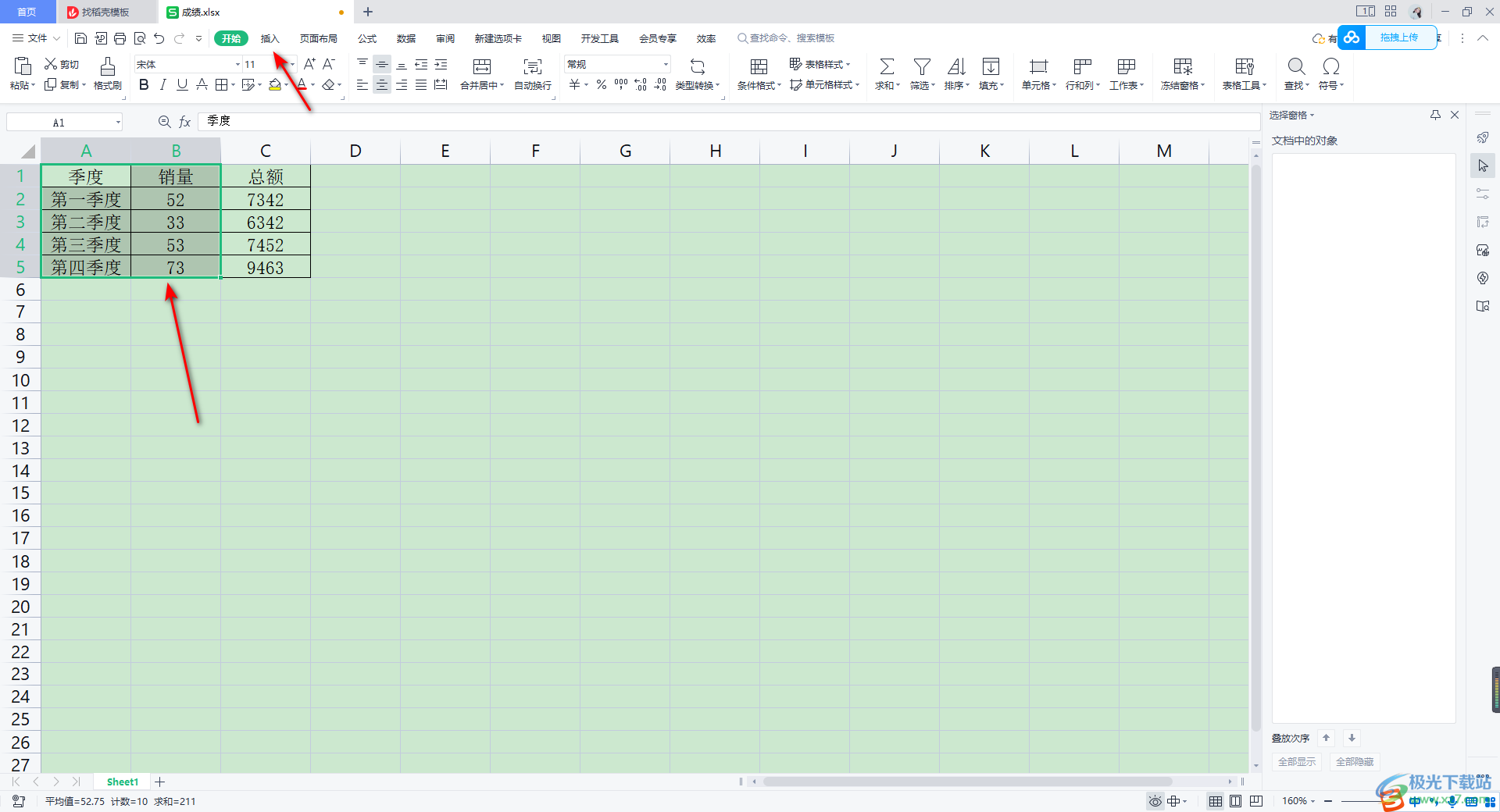This screenshot has width=1500, height=812.
Task: Expand the Name Box dropdown
Action: (x=118, y=122)
